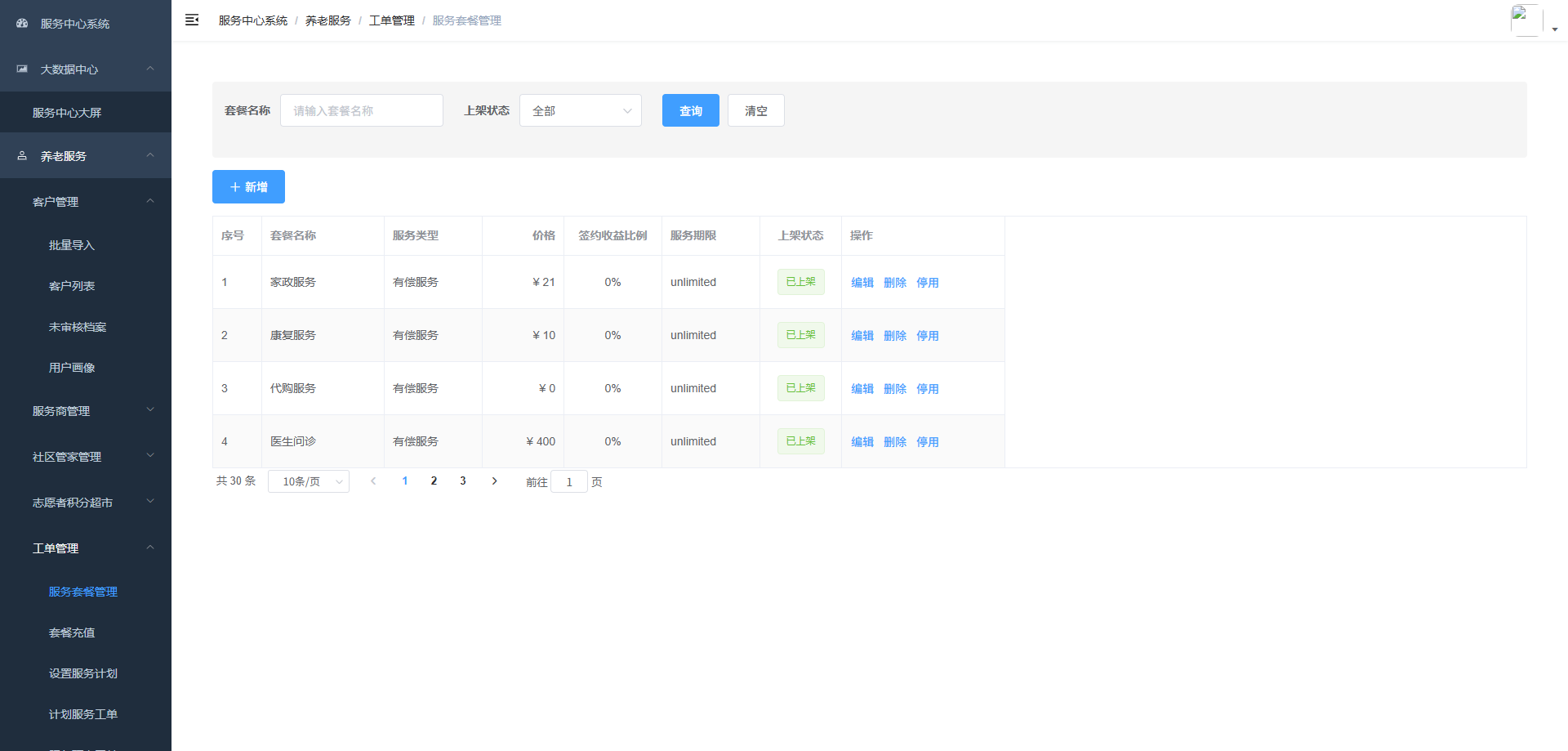
Task: Collapse the 大数据中心 menu chevron
Action: point(150,69)
